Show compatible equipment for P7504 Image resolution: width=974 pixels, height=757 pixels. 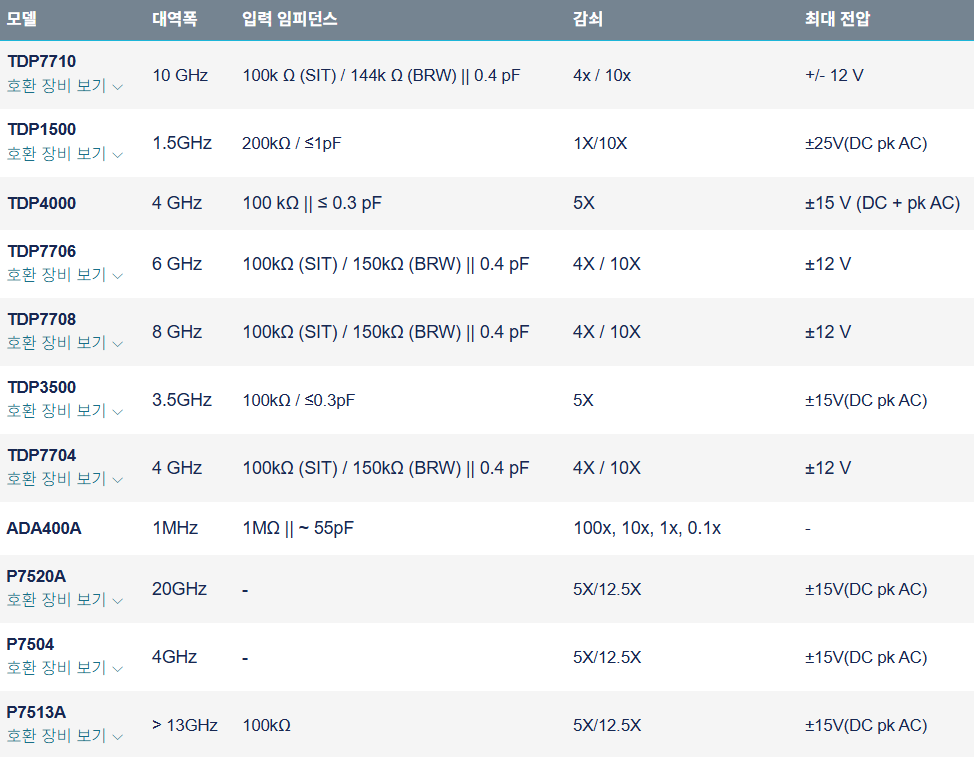(65, 668)
